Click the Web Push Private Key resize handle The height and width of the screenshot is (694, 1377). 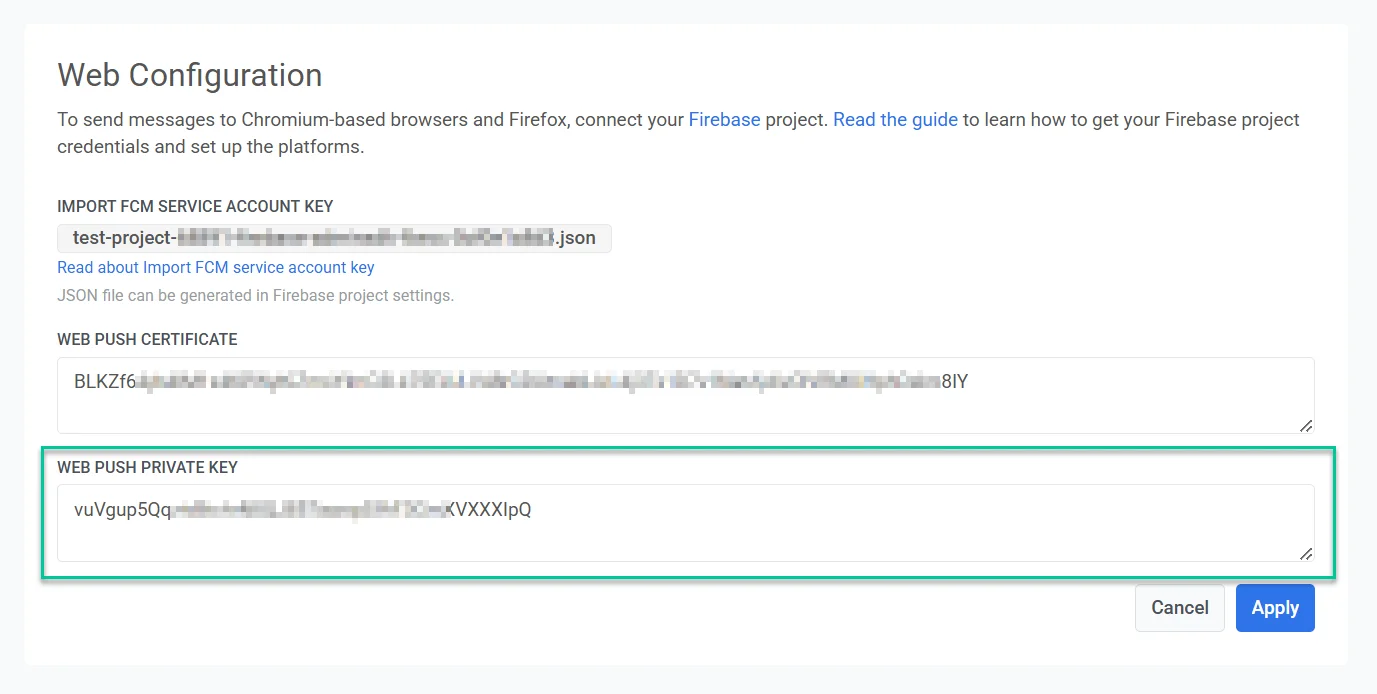click(1306, 553)
